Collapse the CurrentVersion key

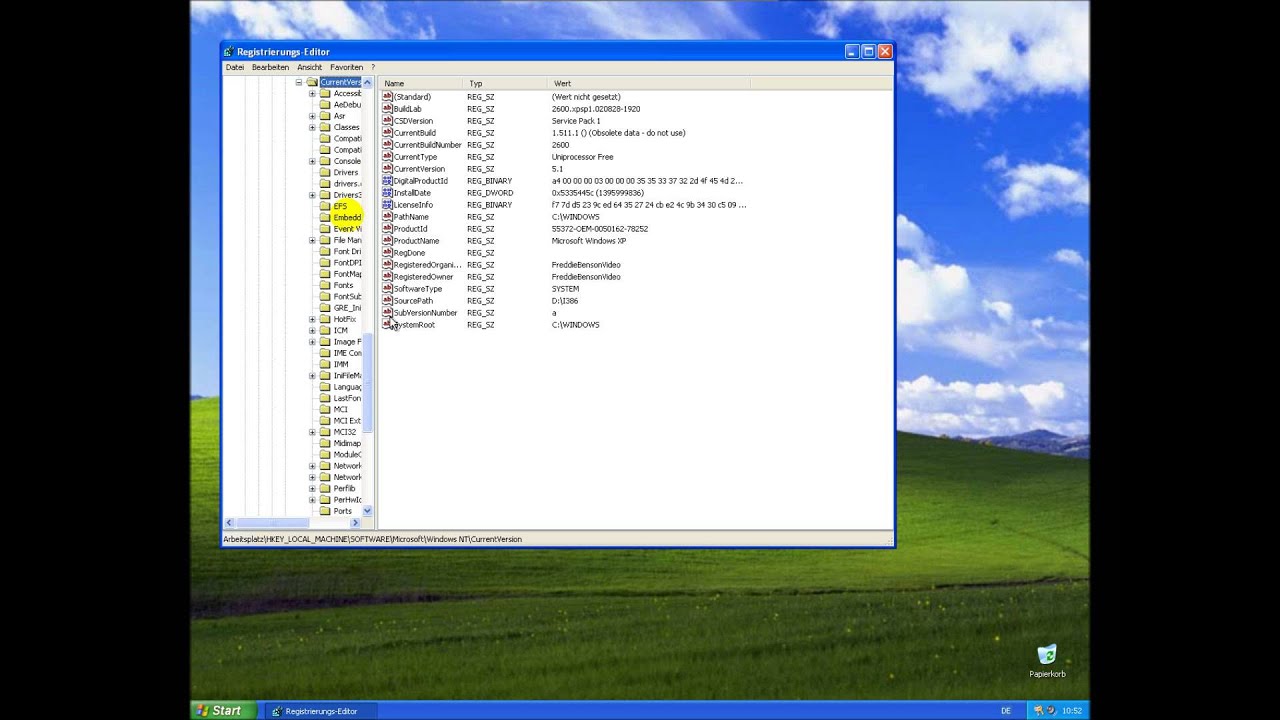(x=298, y=82)
